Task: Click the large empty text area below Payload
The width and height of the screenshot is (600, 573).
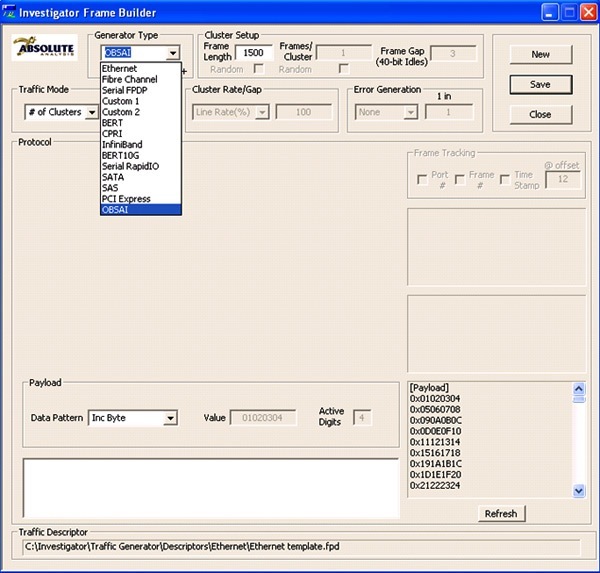Action: point(211,488)
